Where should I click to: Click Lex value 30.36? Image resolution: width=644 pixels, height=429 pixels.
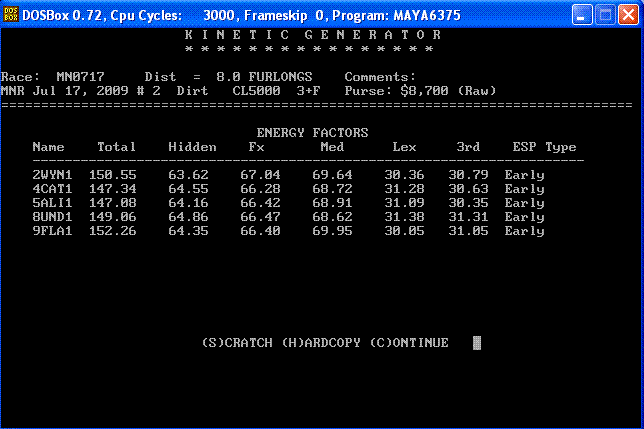click(404, 175)
